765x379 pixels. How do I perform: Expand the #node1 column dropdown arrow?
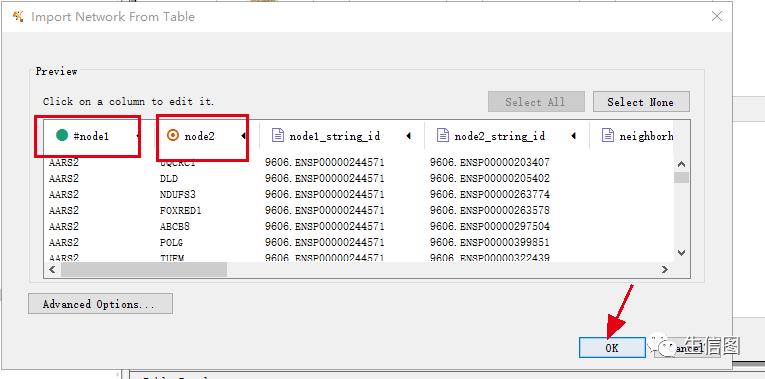(x=138, y=136)
